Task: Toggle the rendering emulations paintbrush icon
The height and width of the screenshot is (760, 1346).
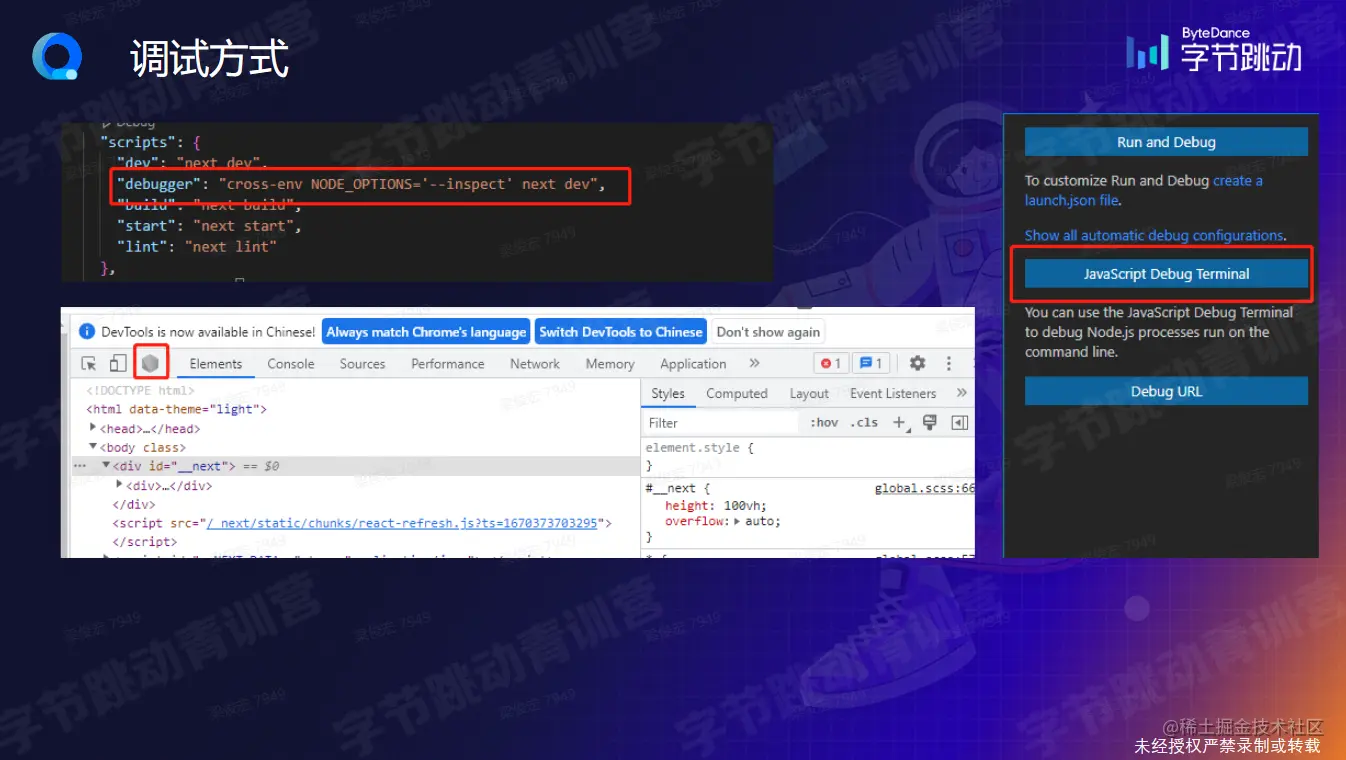Action: (930, 422)
